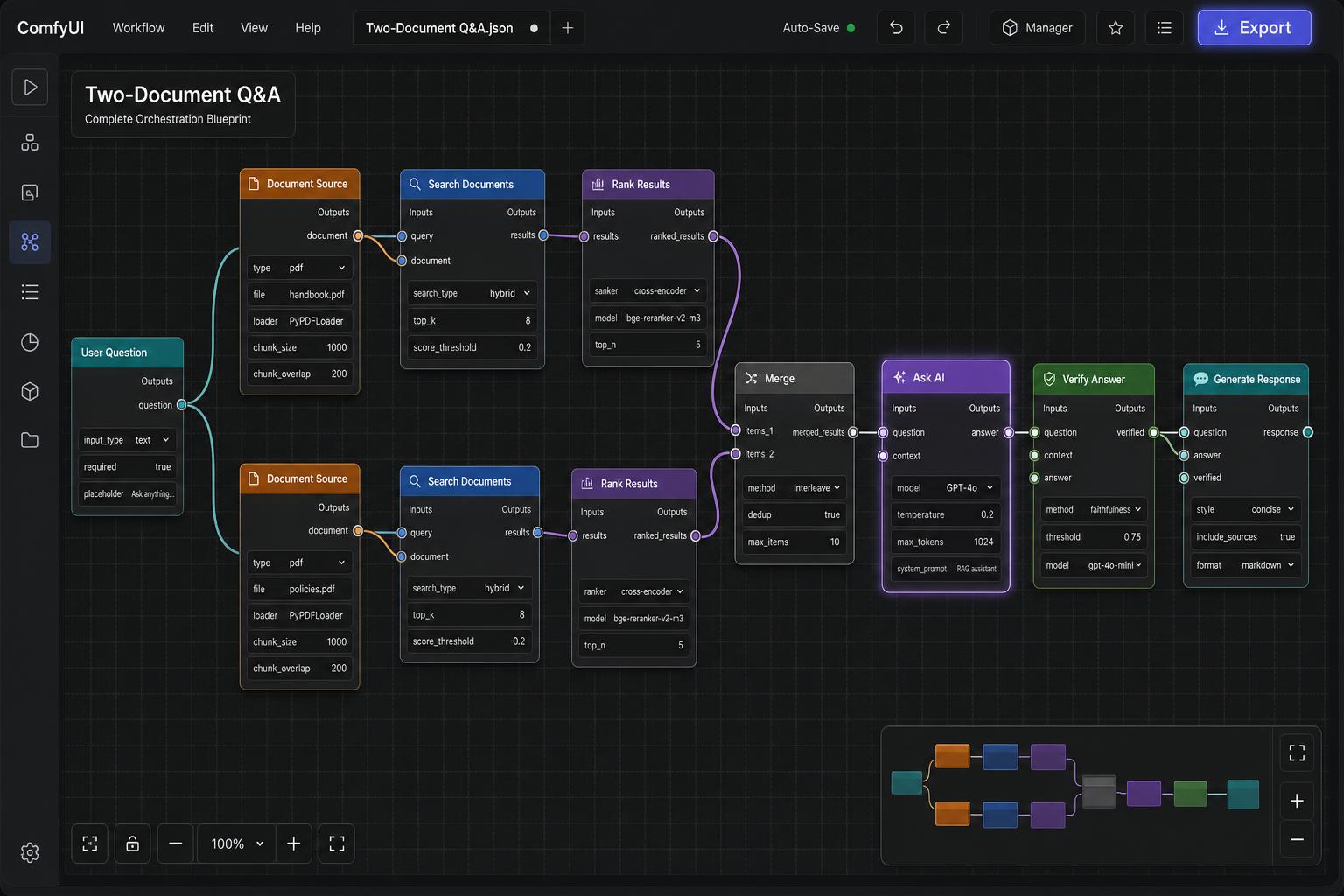Click score_threshold 0.2 in bottom Search Documents

pyautogui.click(x=468, y=641)
